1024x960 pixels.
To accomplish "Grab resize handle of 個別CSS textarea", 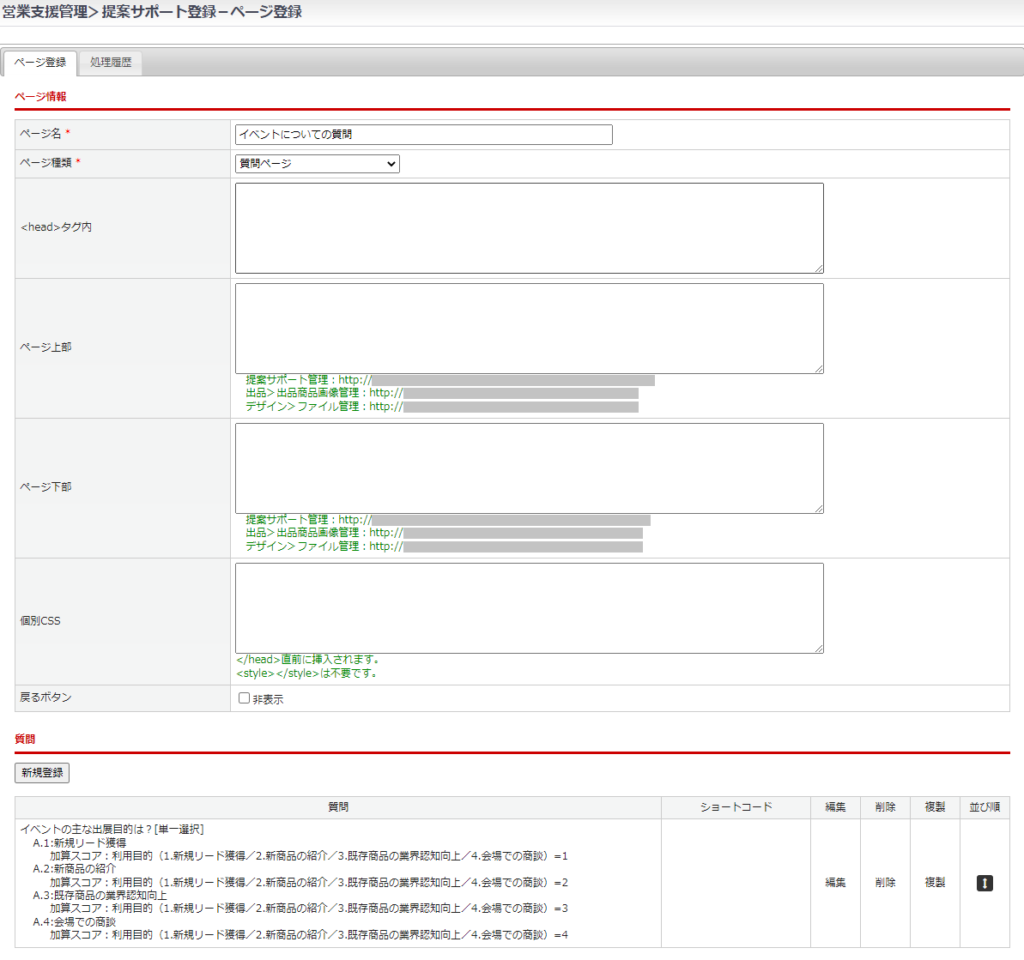I will coord(819,649).
